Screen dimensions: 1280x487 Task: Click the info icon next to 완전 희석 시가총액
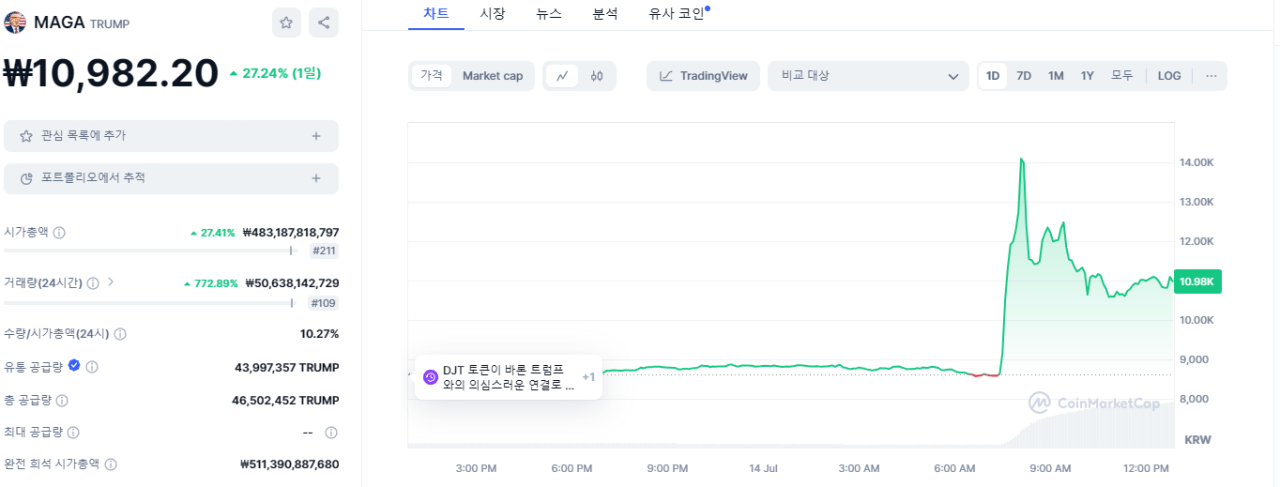tap(111, 464)
